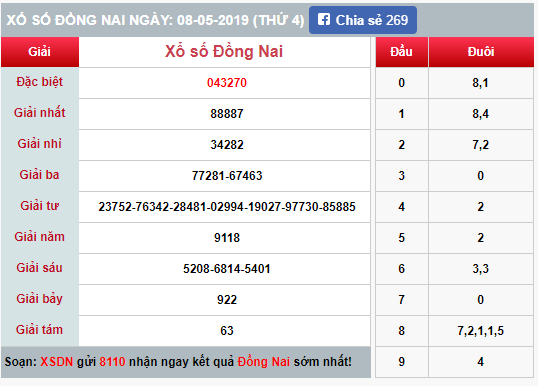Select the sixth prize numbers 5208-6814-5401
The height and width of the screenshot is (386, 538).
227,269
